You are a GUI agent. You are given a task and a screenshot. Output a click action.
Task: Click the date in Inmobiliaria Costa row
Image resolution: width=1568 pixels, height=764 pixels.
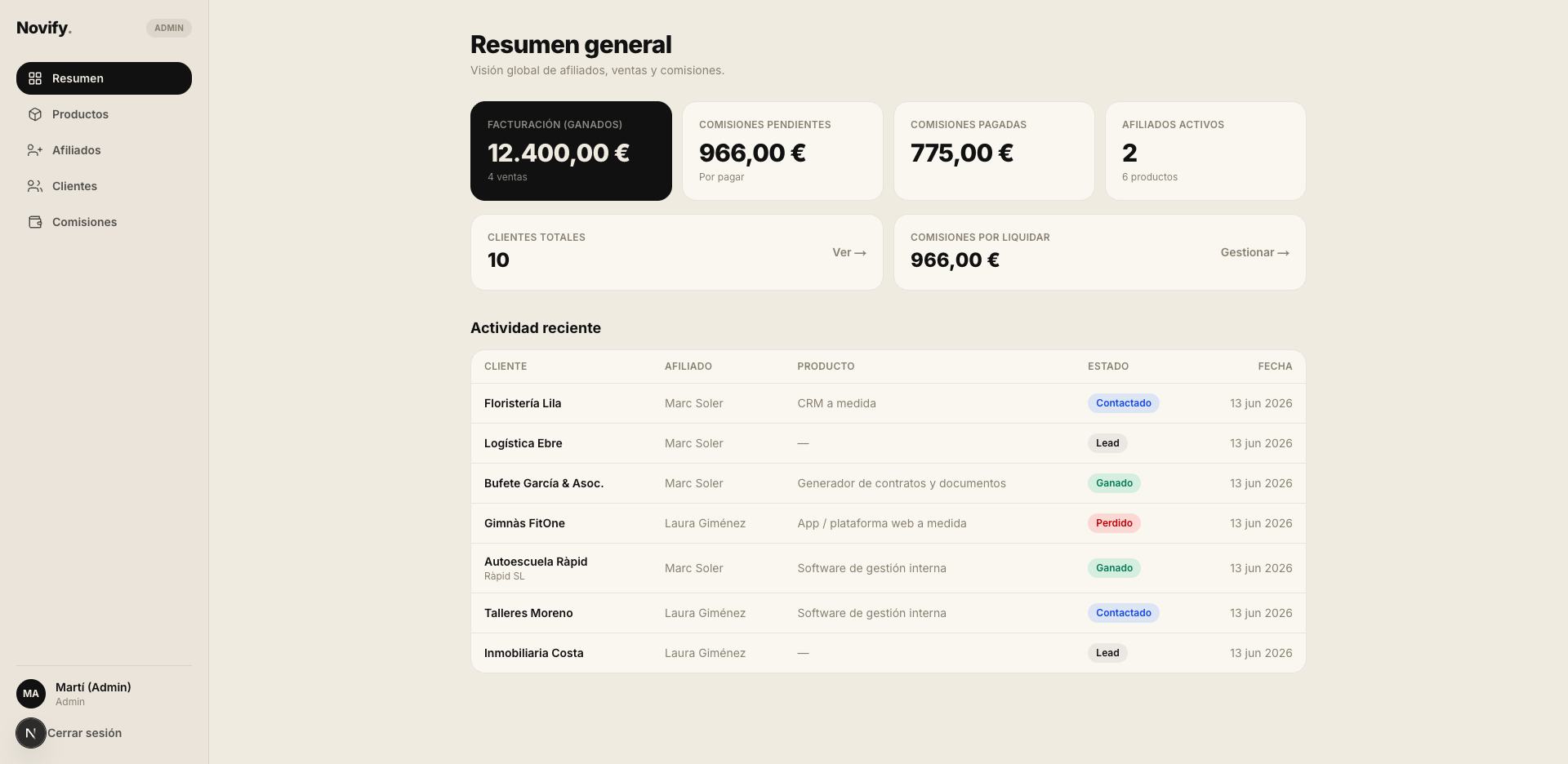1261,653
